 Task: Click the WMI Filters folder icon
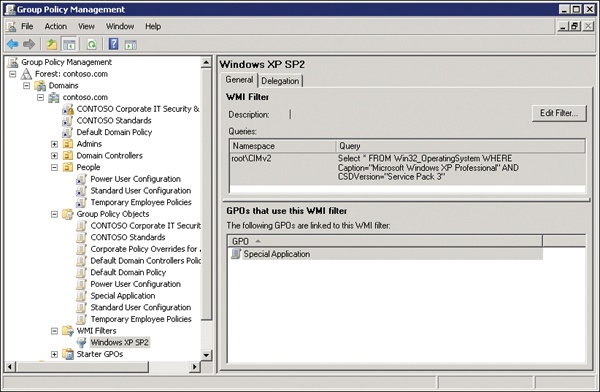click(68, 331)
